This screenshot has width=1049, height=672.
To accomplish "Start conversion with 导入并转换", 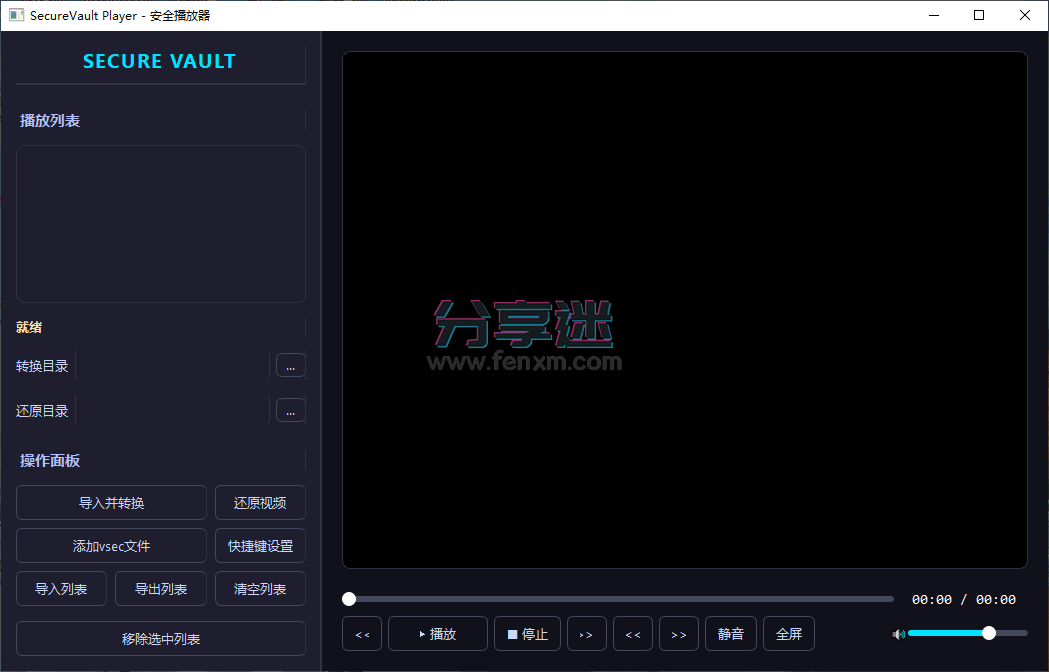I will [110, 502].
